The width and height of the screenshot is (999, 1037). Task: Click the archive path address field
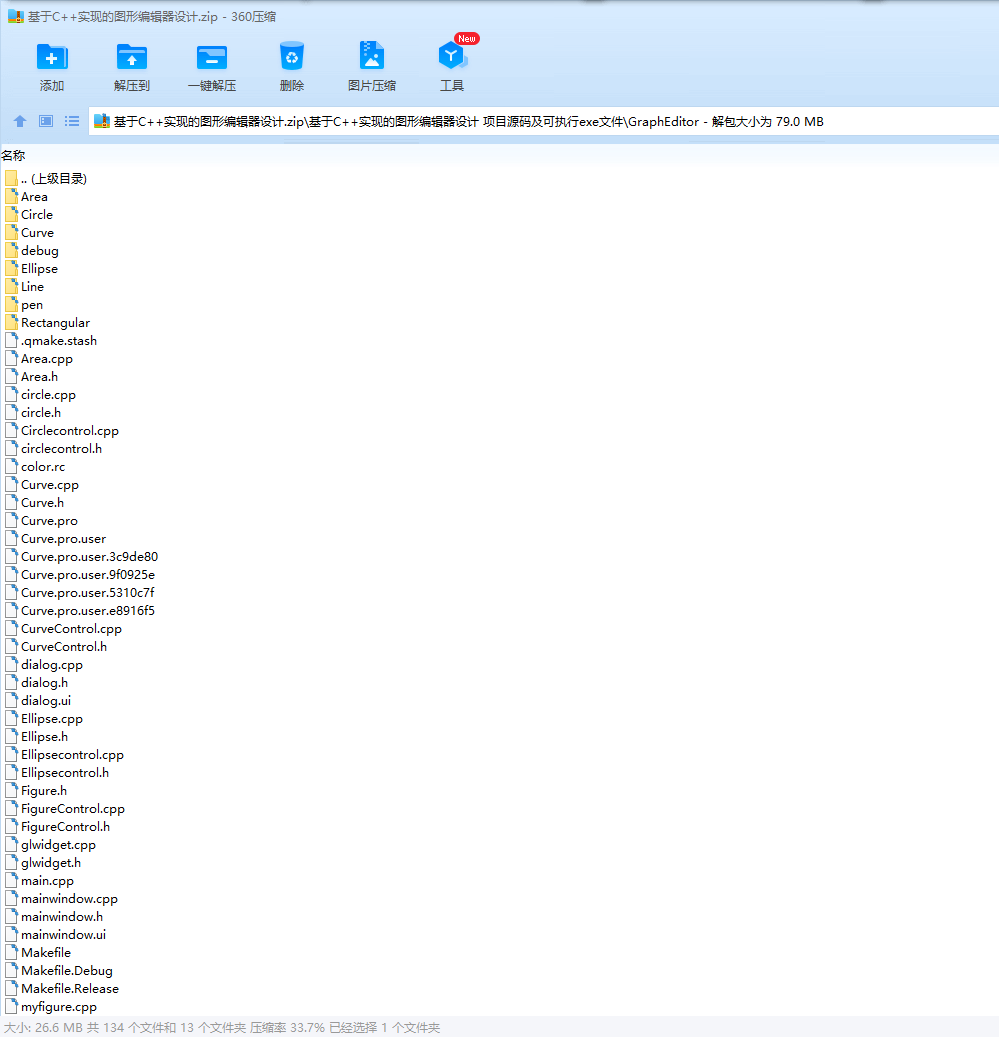click(x=543, y=122)
